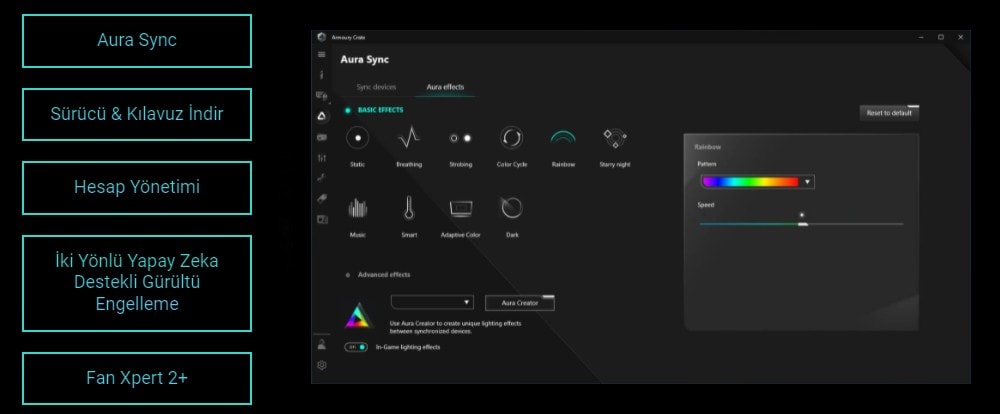The image size is (1000, 414).
Task: Choose the Breathing effect icon
Action: tap(409, 138)
